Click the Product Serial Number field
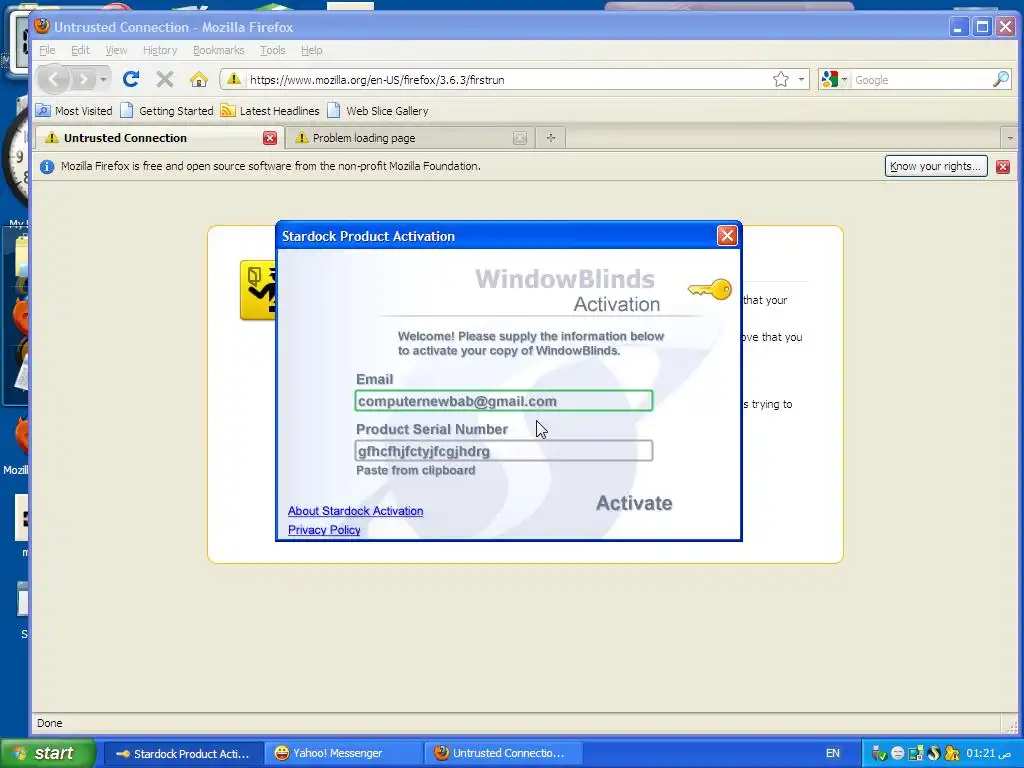Screen dimensions: 1024x768 click(504, 451)
